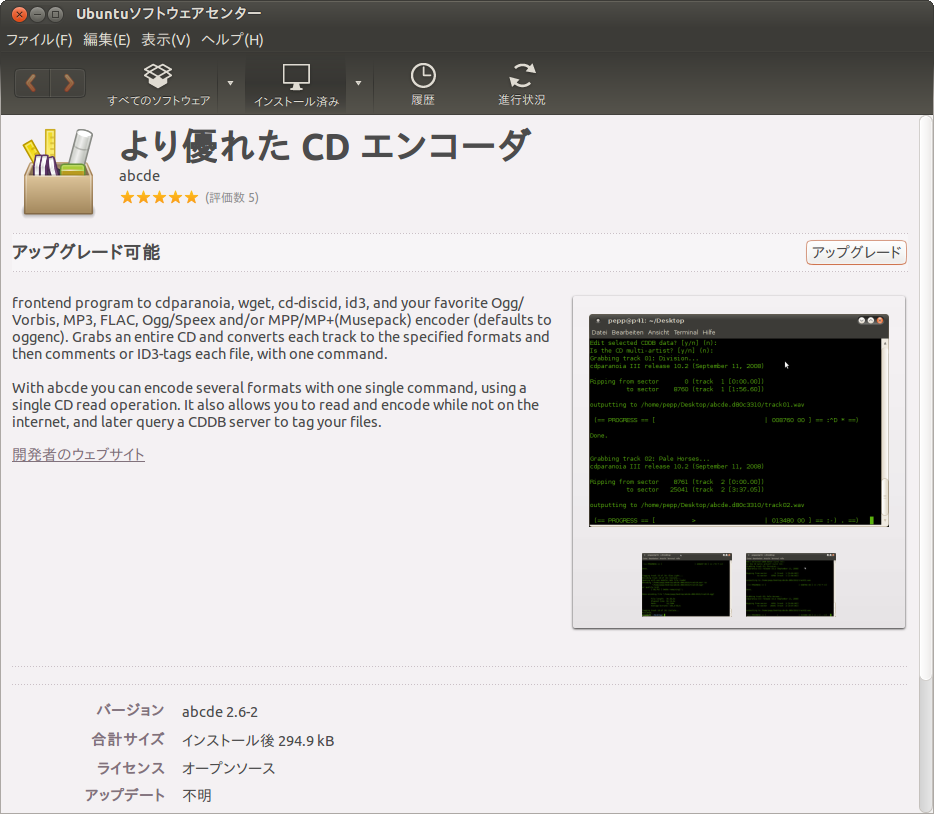Screen dimensions: 934x814
Task: Open the ファイル(F) menu
Action: point(39,40)
